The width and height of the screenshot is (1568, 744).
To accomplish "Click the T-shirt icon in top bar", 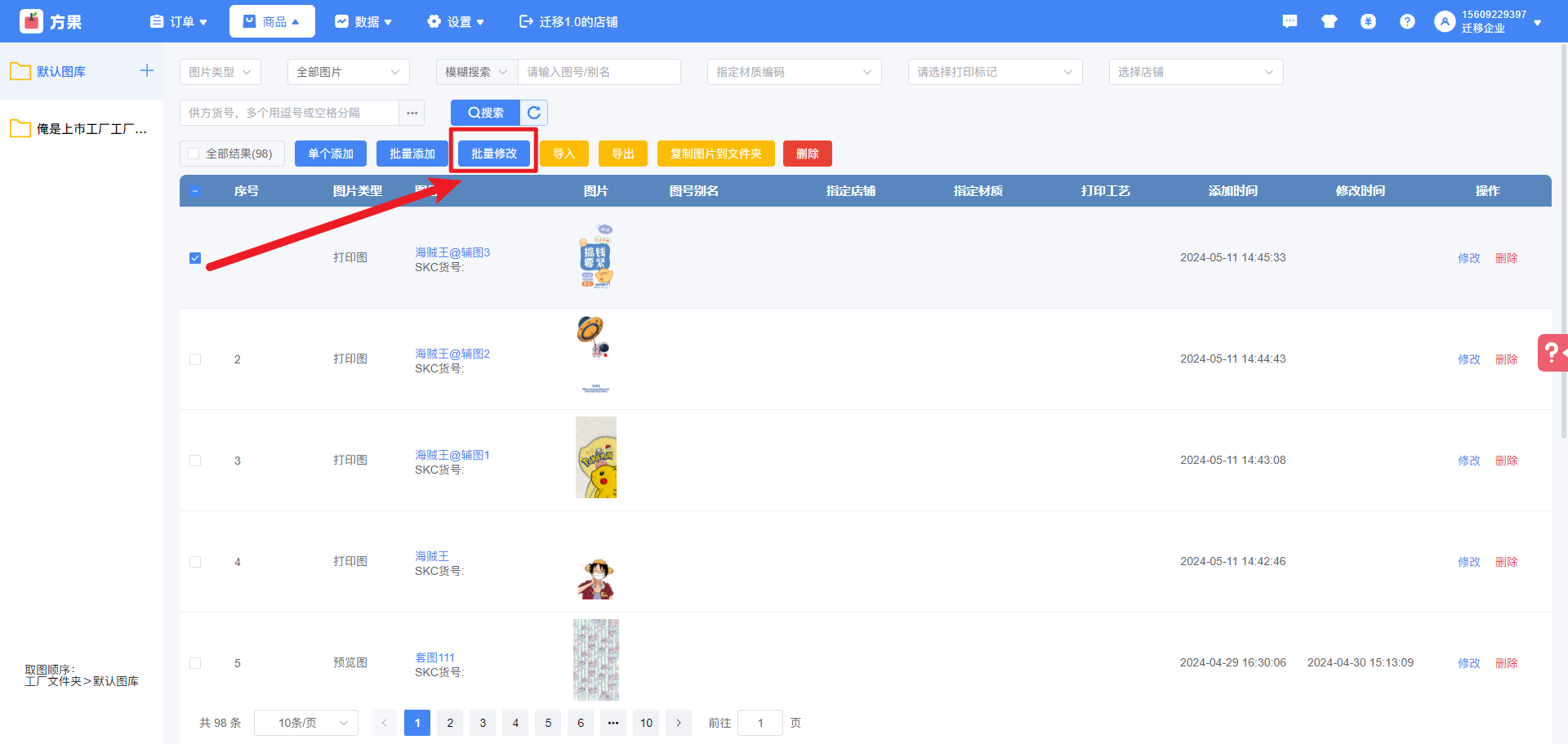I will (x=1329, y=21).
